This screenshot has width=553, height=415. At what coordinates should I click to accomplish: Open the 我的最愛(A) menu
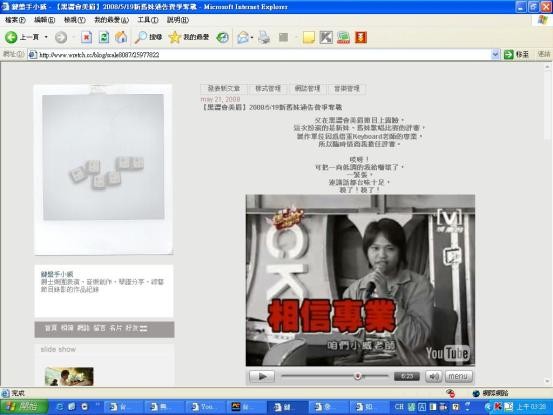pos(111,20)
